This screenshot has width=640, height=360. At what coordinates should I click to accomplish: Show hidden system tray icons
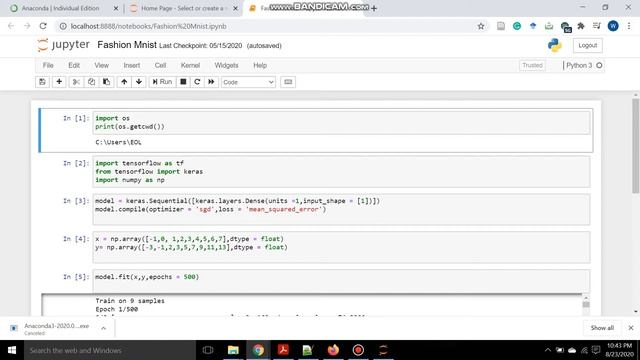tap(548, 350)
